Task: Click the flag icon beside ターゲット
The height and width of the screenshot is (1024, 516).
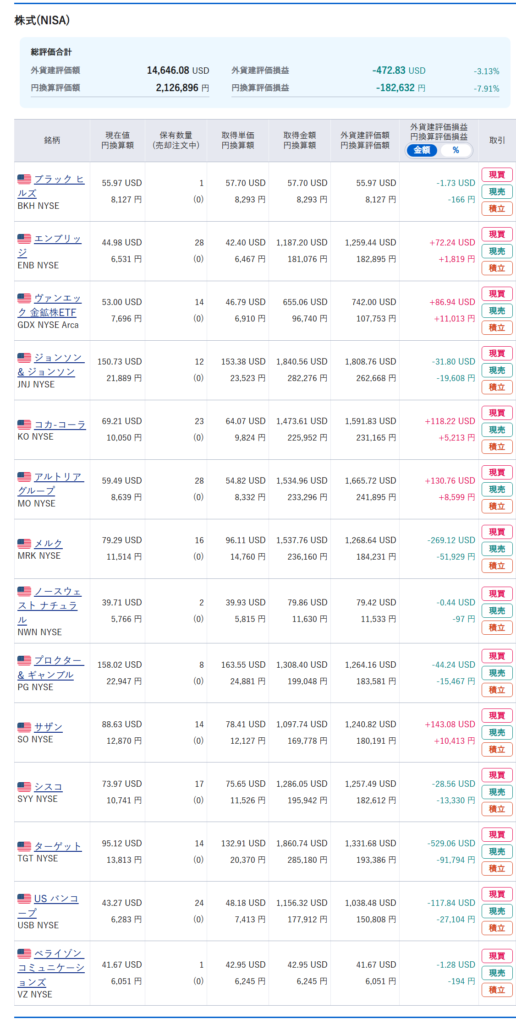Action: click(24, 847)
